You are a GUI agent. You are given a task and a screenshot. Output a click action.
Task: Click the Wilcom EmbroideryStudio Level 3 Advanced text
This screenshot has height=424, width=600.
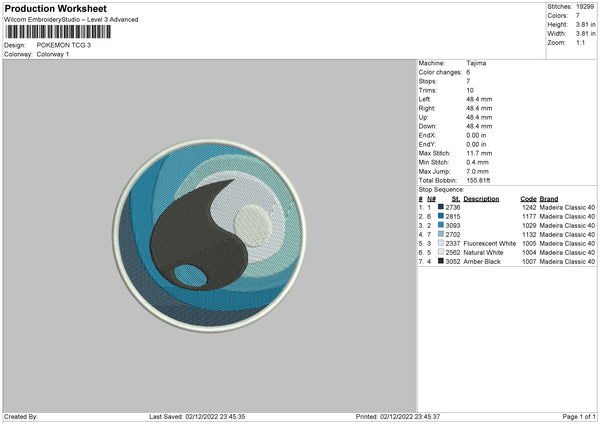(x=71, y=20)
